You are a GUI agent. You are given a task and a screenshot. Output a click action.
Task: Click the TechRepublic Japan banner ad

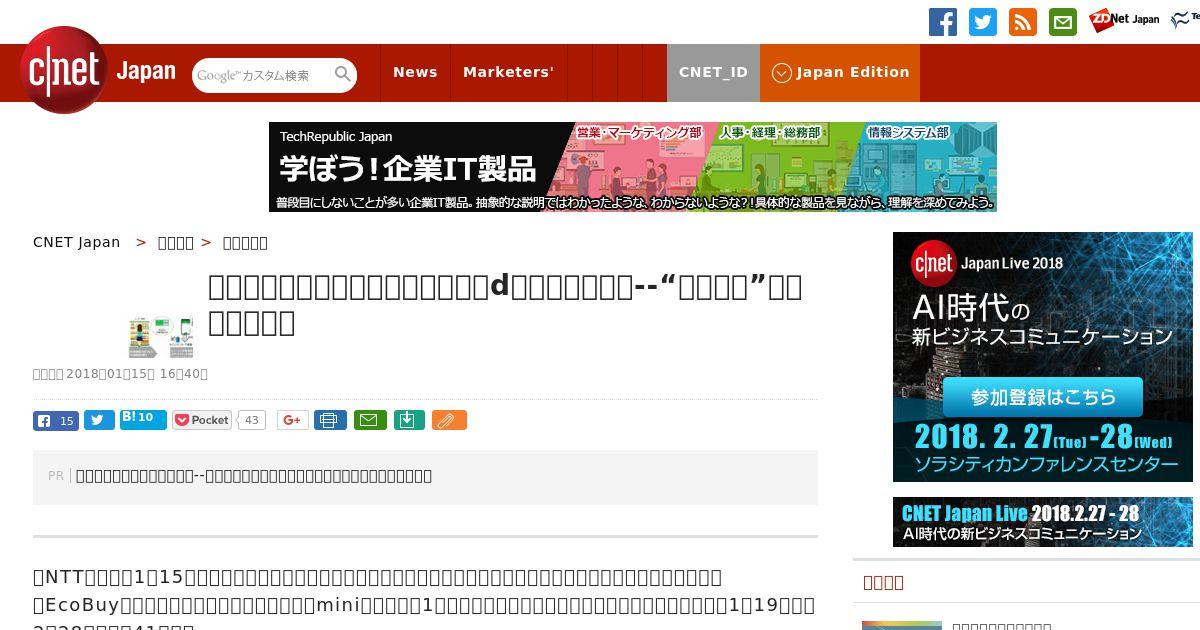(x=633, y=167)
